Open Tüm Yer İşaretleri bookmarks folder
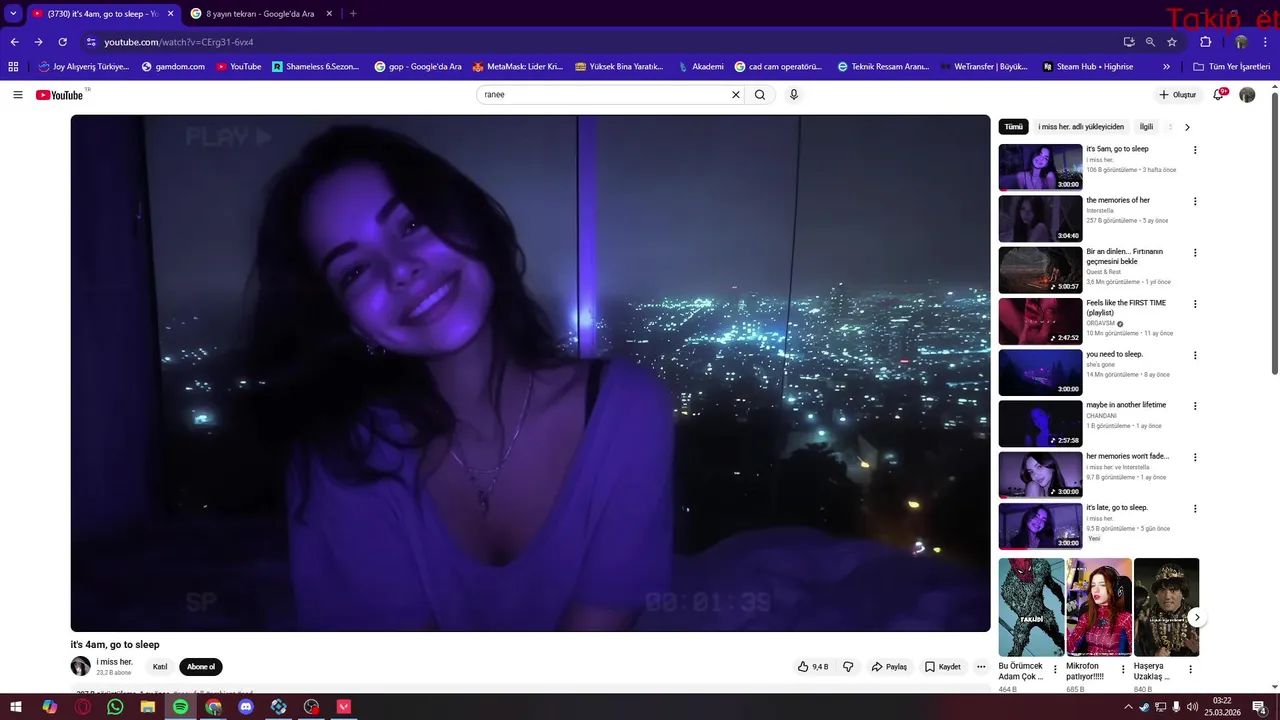This screenshot has width=1280, height=720. click(1231, 67)
